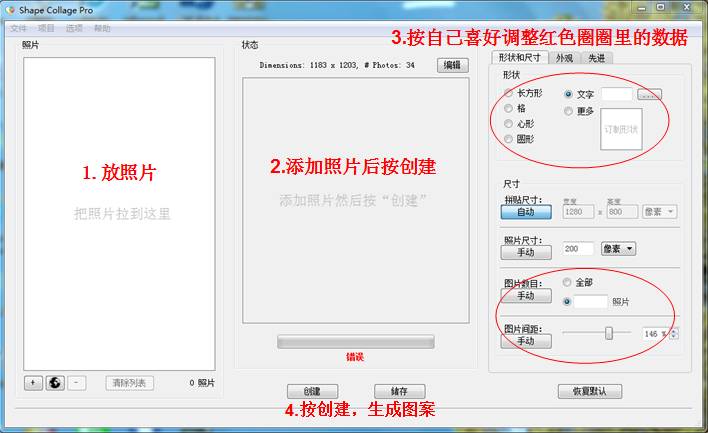The width and height of the screenshot is (708, 433).
Task: Open the collage size unit 像素 dropdown
Action: tap(660, 211)
